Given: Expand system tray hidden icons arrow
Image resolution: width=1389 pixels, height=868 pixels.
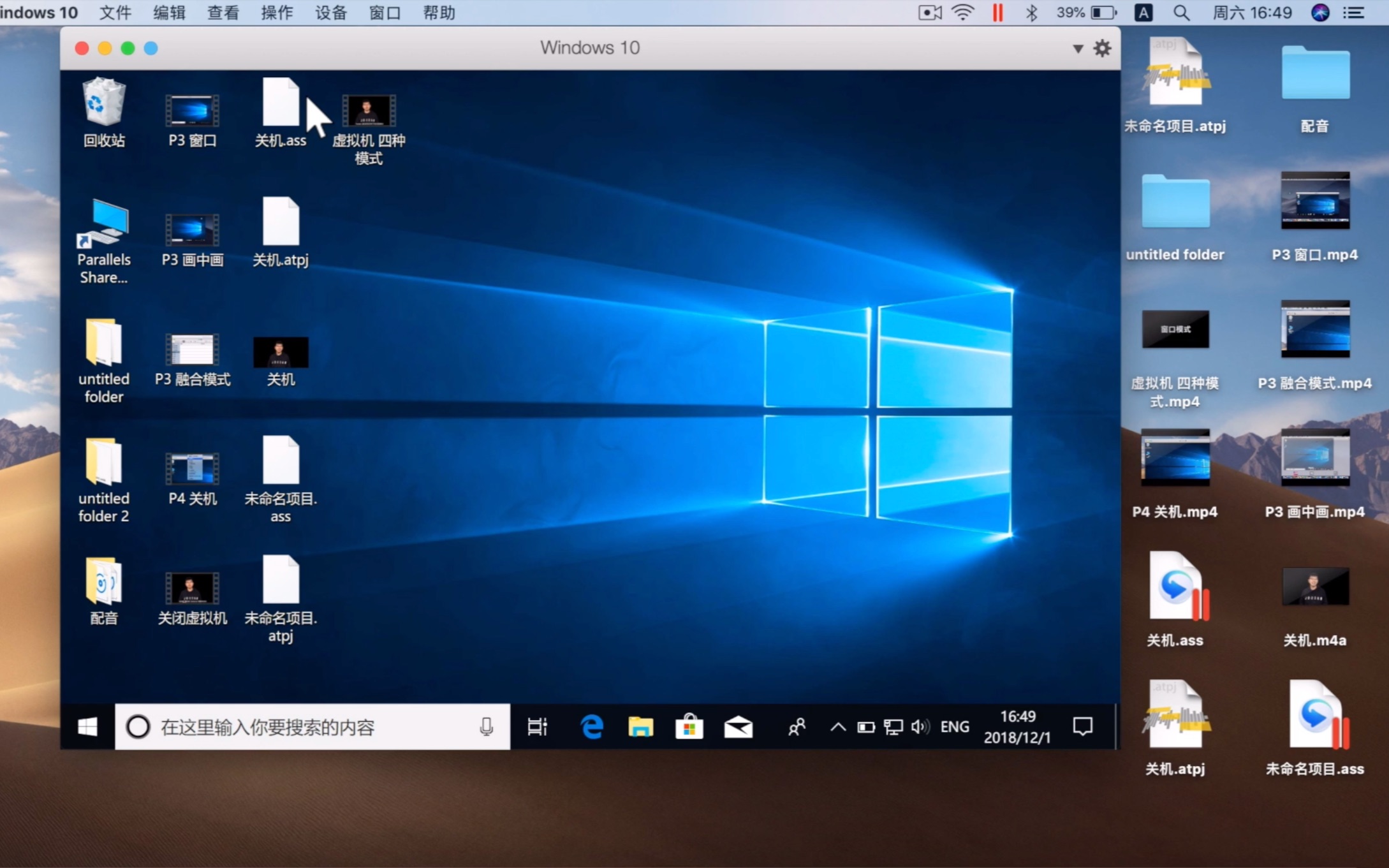Looking at the screenshot, I should coord(838,726).
